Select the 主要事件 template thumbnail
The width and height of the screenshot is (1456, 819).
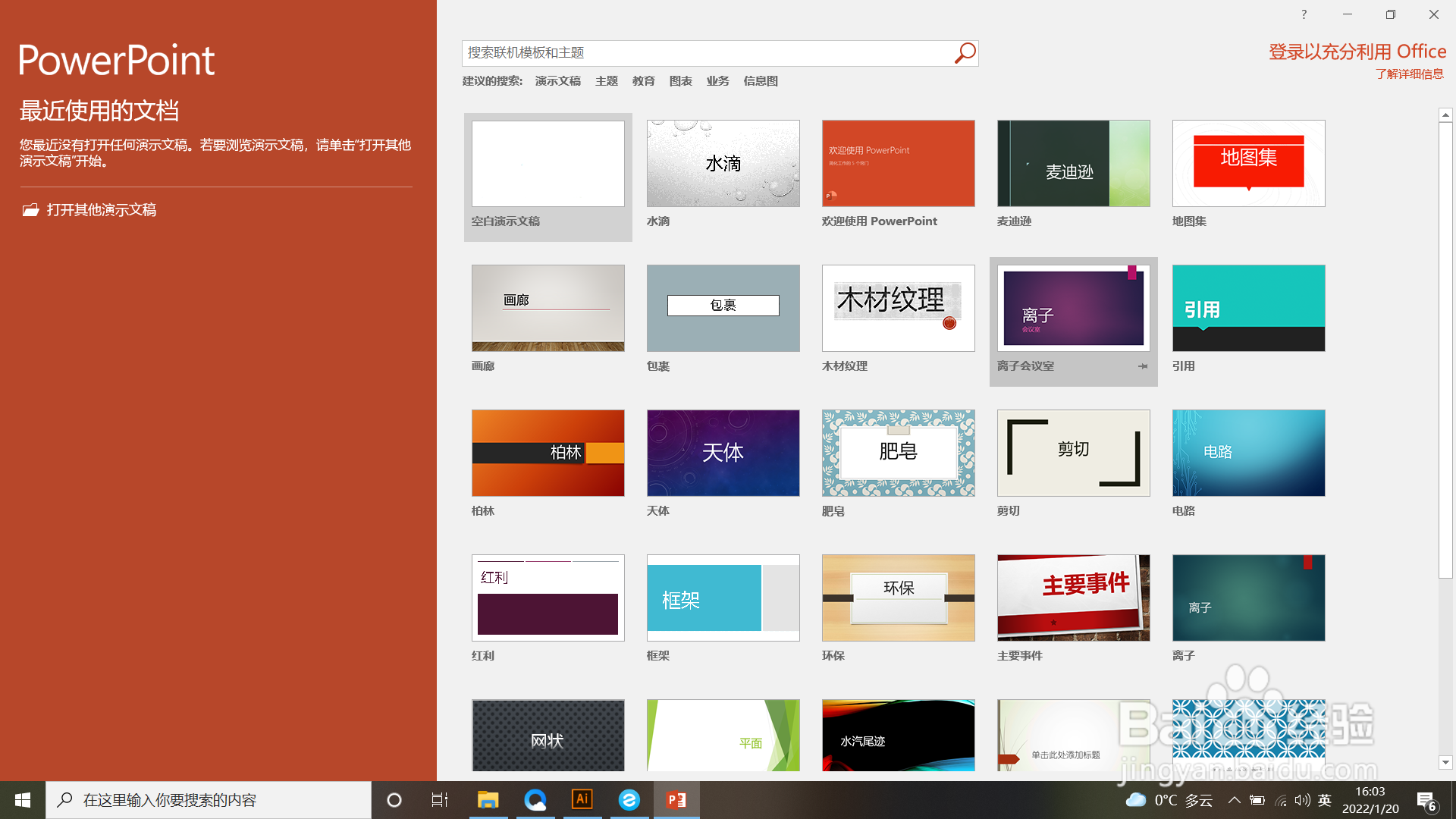(1074, 598)
